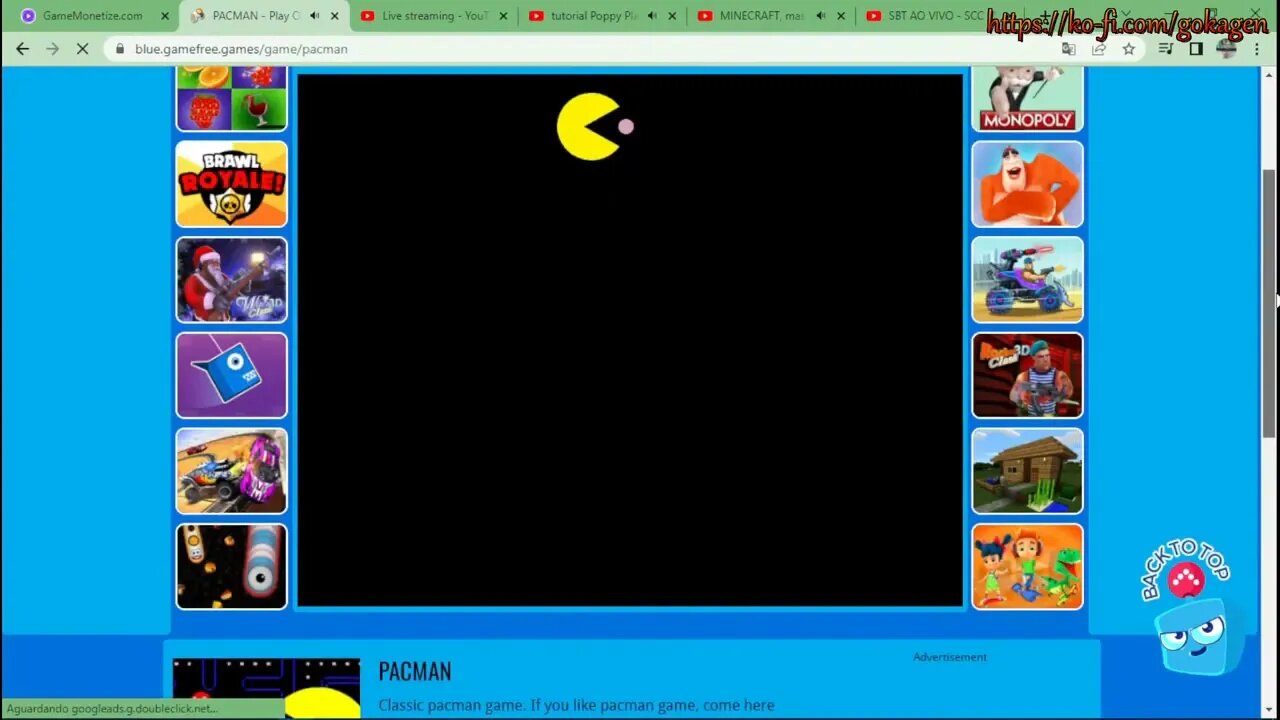This screenshot has height=720, width=1280.
Task: Close the MINECRAFT tab
Action: pos(841,16)
